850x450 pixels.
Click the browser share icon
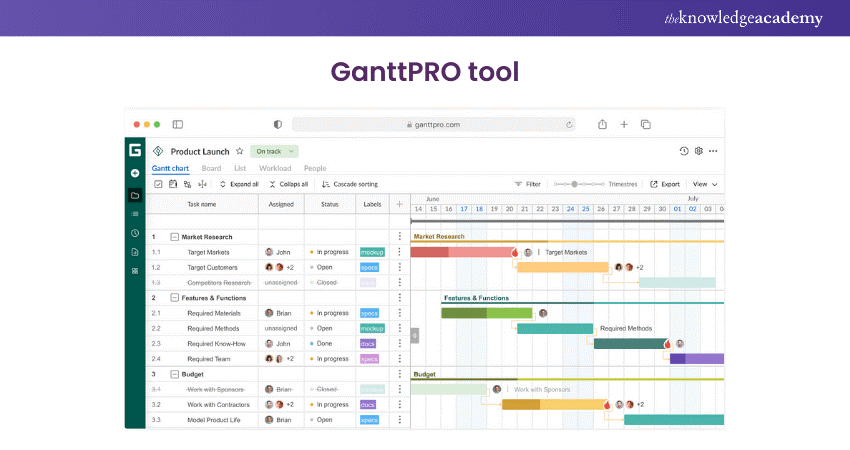click(x=602, y=124)
